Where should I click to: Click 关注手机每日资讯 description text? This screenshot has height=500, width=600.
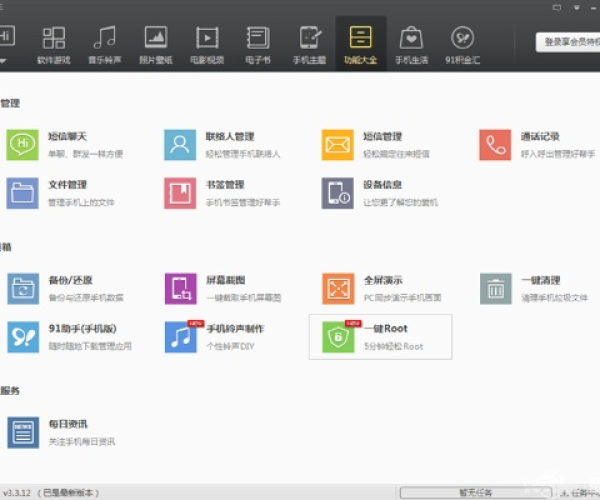pos(82,442)
